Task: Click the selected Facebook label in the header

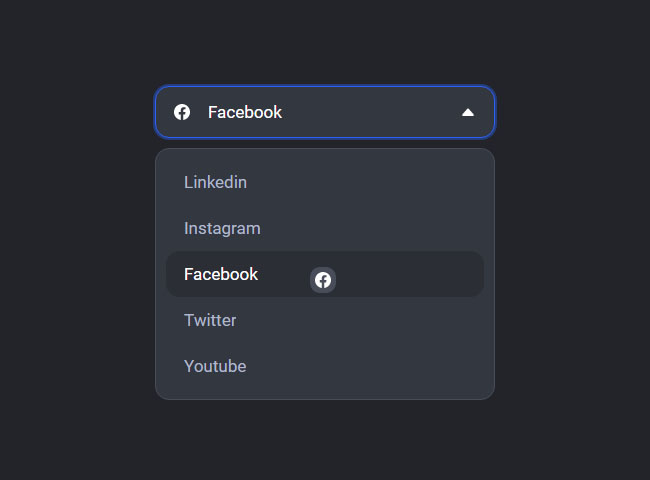Action: (245, 112)
